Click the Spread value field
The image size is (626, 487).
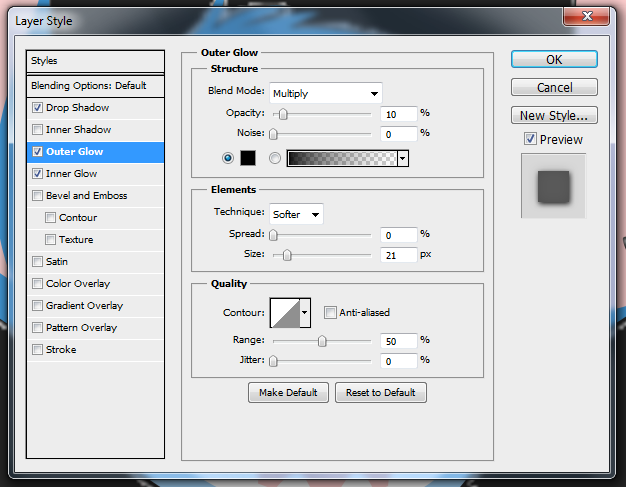399,235
